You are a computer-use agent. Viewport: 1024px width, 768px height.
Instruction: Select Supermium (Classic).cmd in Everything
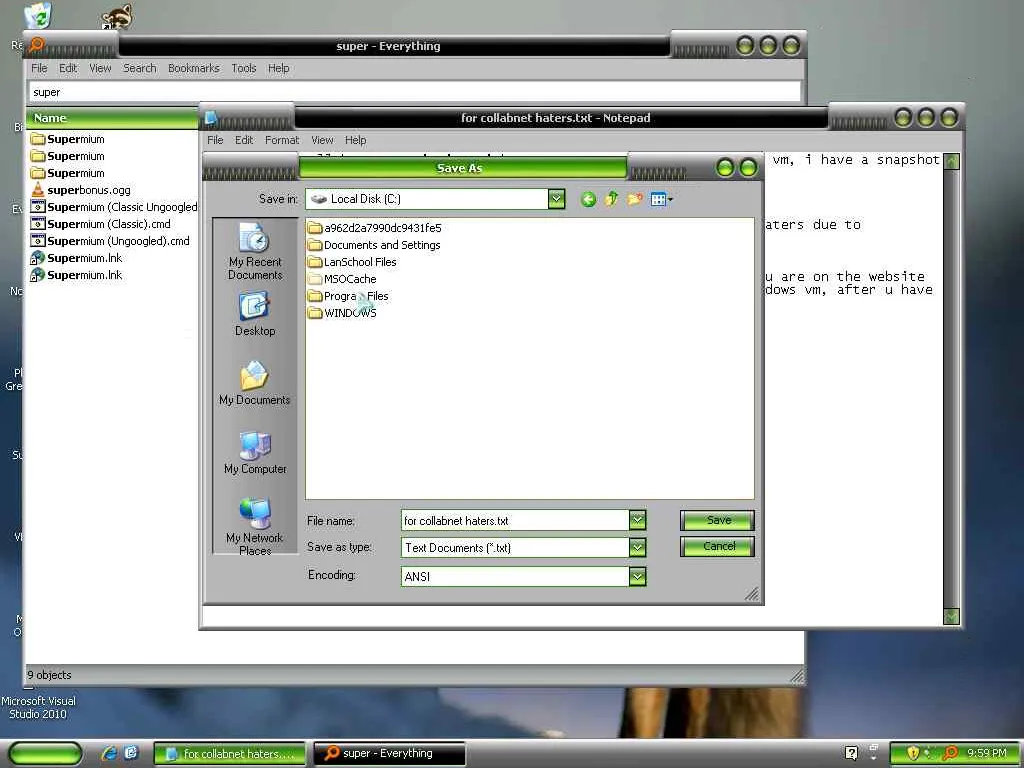[x=101, y=224]
